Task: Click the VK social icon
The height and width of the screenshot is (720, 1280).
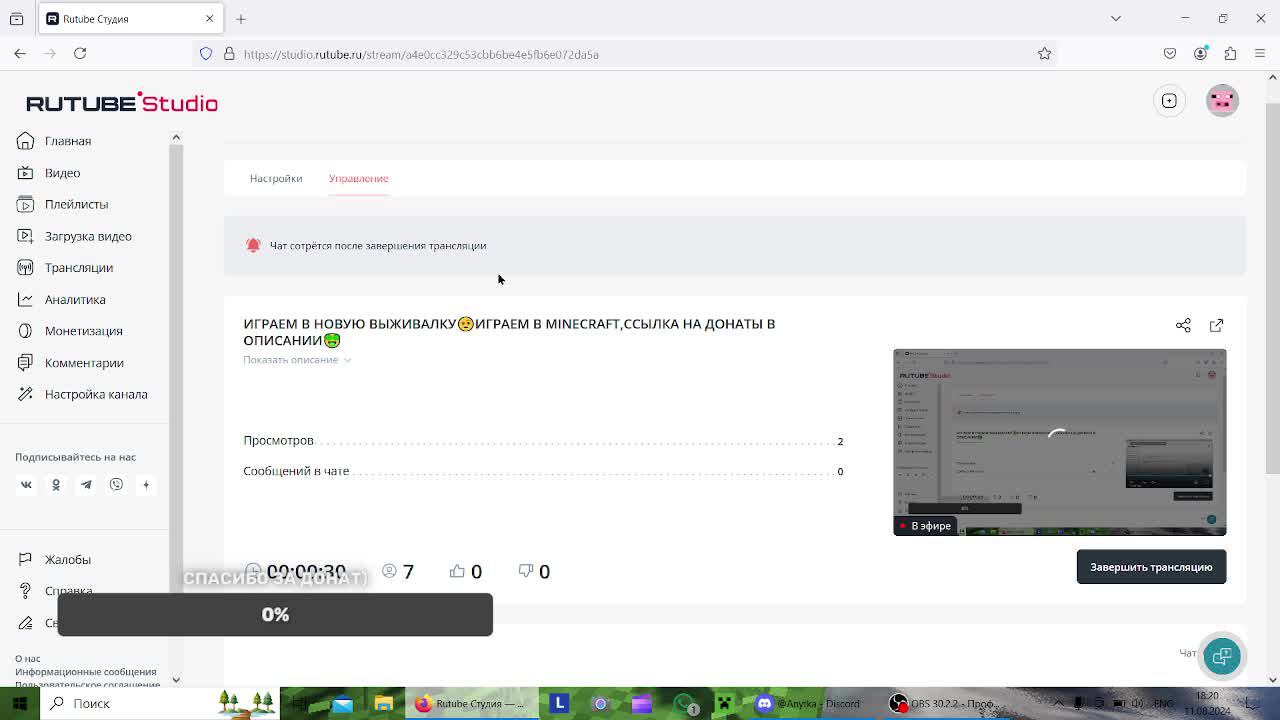Action: click(26, 485)
